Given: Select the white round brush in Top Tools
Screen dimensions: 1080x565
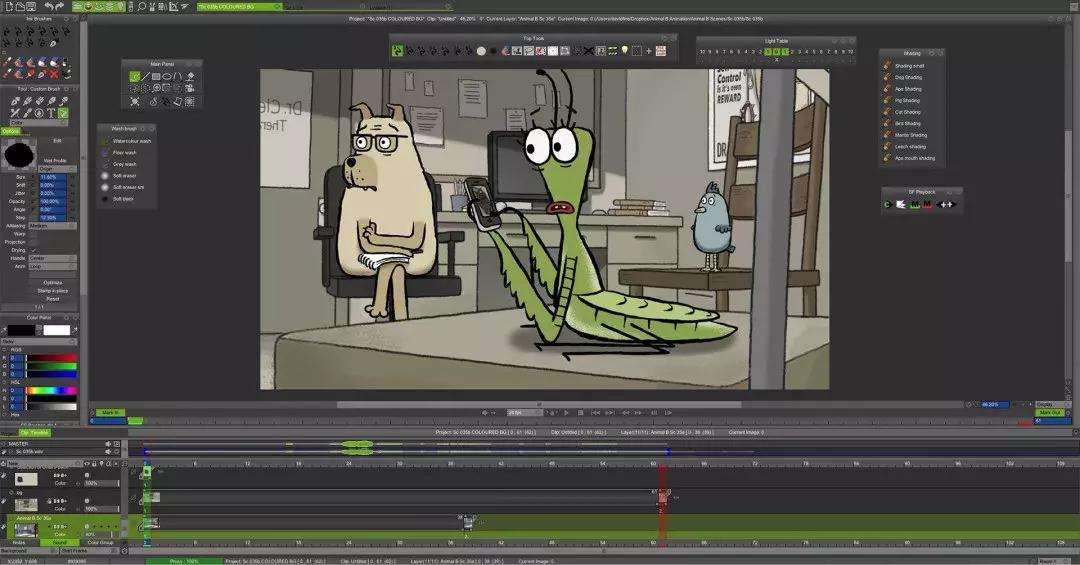Looking at the screenshot, I should click(481, 50).
